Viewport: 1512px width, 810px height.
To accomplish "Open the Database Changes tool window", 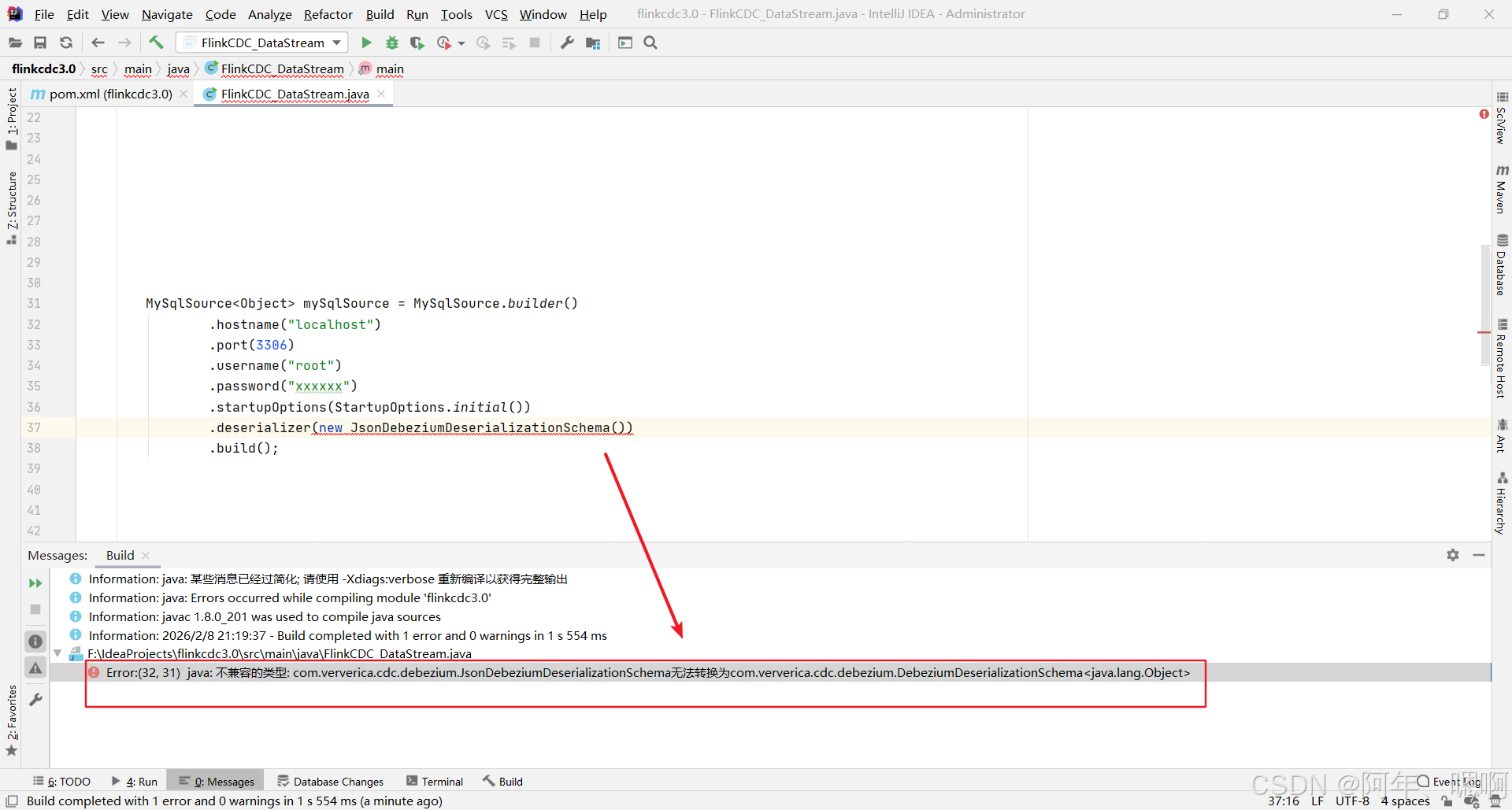I will pyautogui.click(x=330, y=781).
